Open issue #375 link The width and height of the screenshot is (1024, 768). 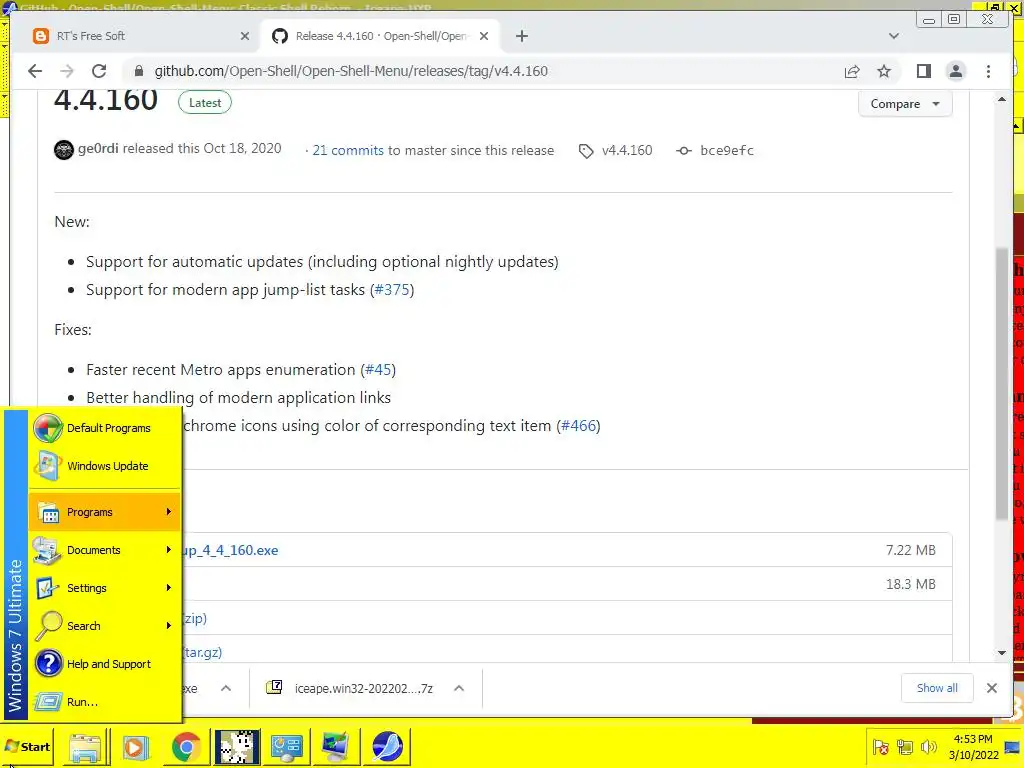(x=392, y=289)
